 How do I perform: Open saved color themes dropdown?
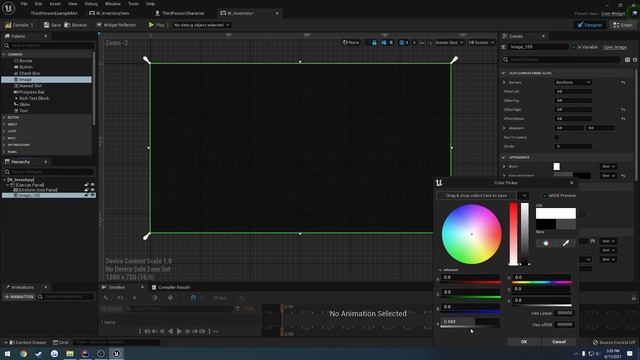pos(524,196)
